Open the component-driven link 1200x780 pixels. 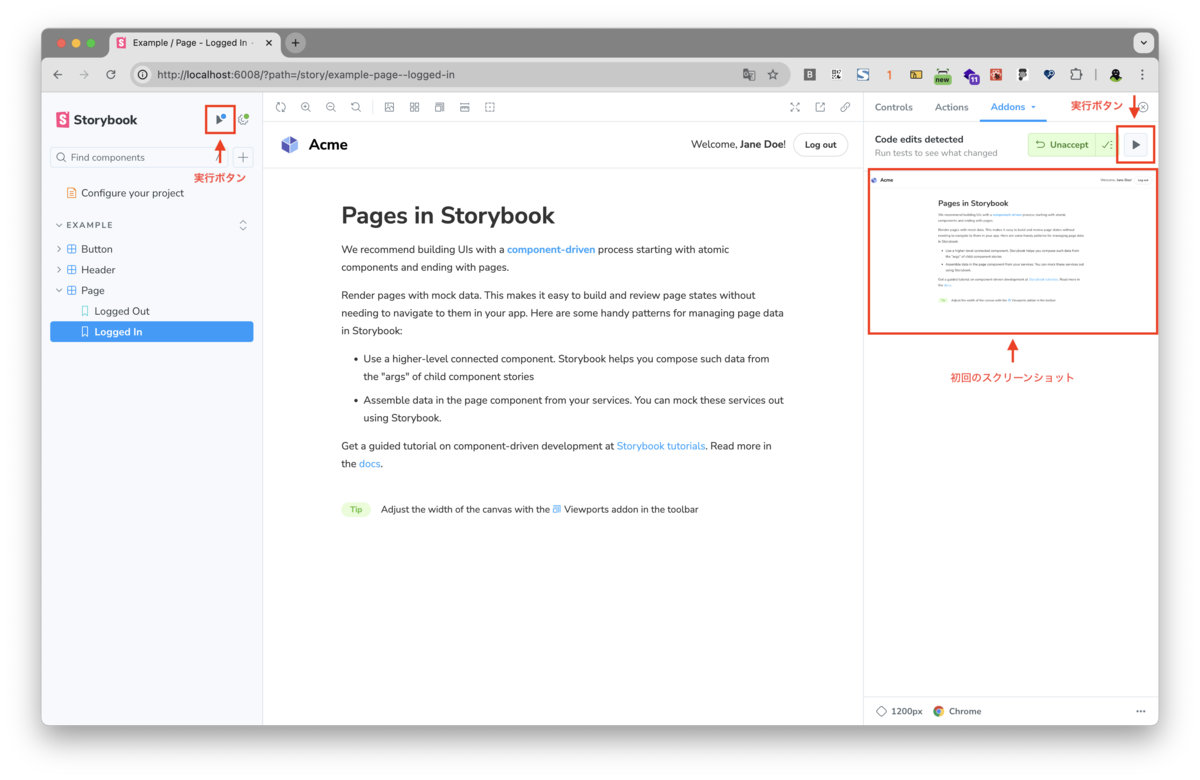pyautogui.click(x=551, y=250)
